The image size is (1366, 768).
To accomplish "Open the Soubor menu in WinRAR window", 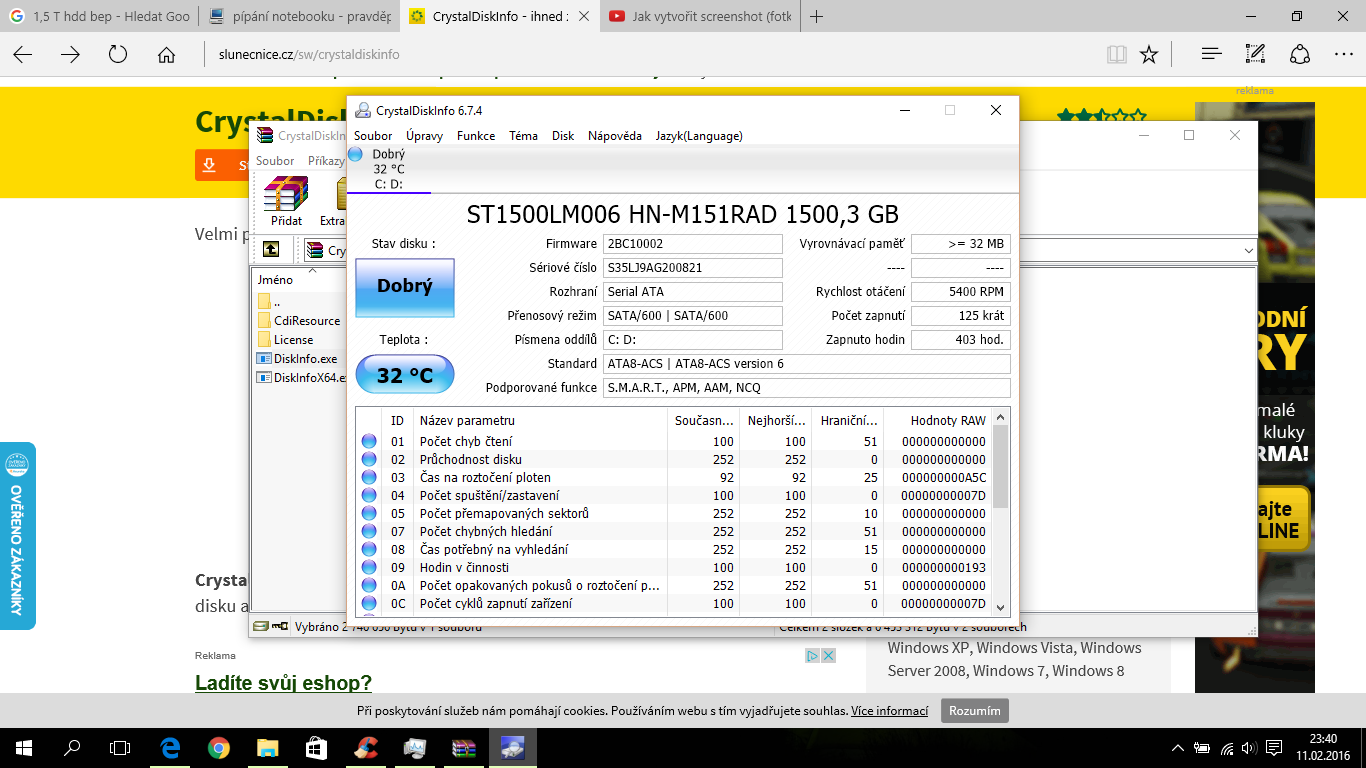I will point(275,160).
